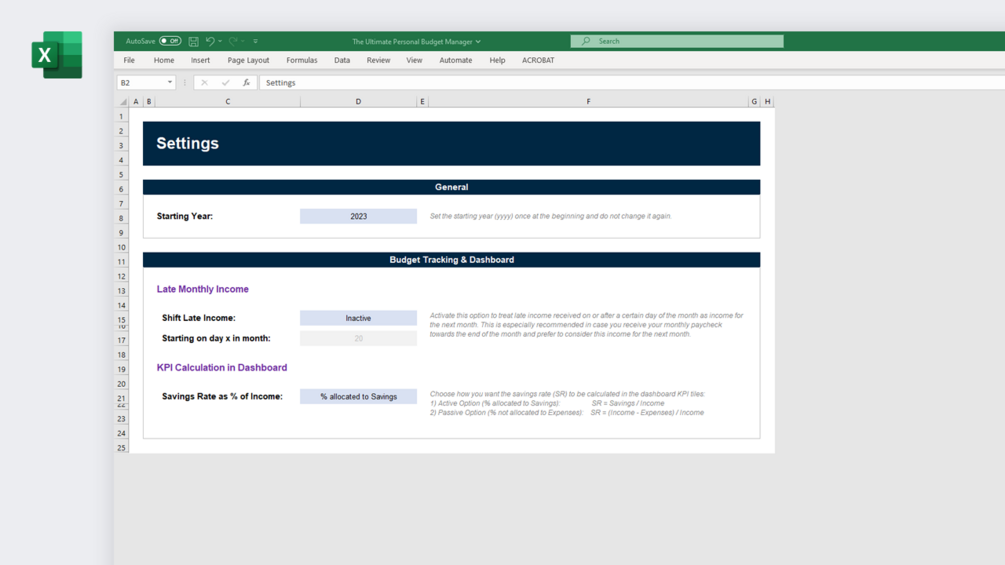This screenshot has height=565, width=1005.
Task: Click the Save icon in title bar
Action: pos(194,41)
